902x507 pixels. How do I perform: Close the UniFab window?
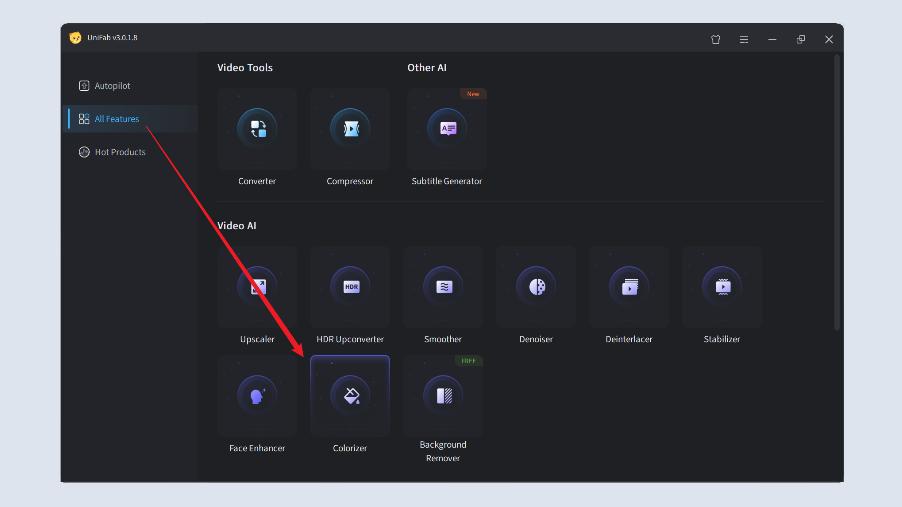click(x=829, y=39)
